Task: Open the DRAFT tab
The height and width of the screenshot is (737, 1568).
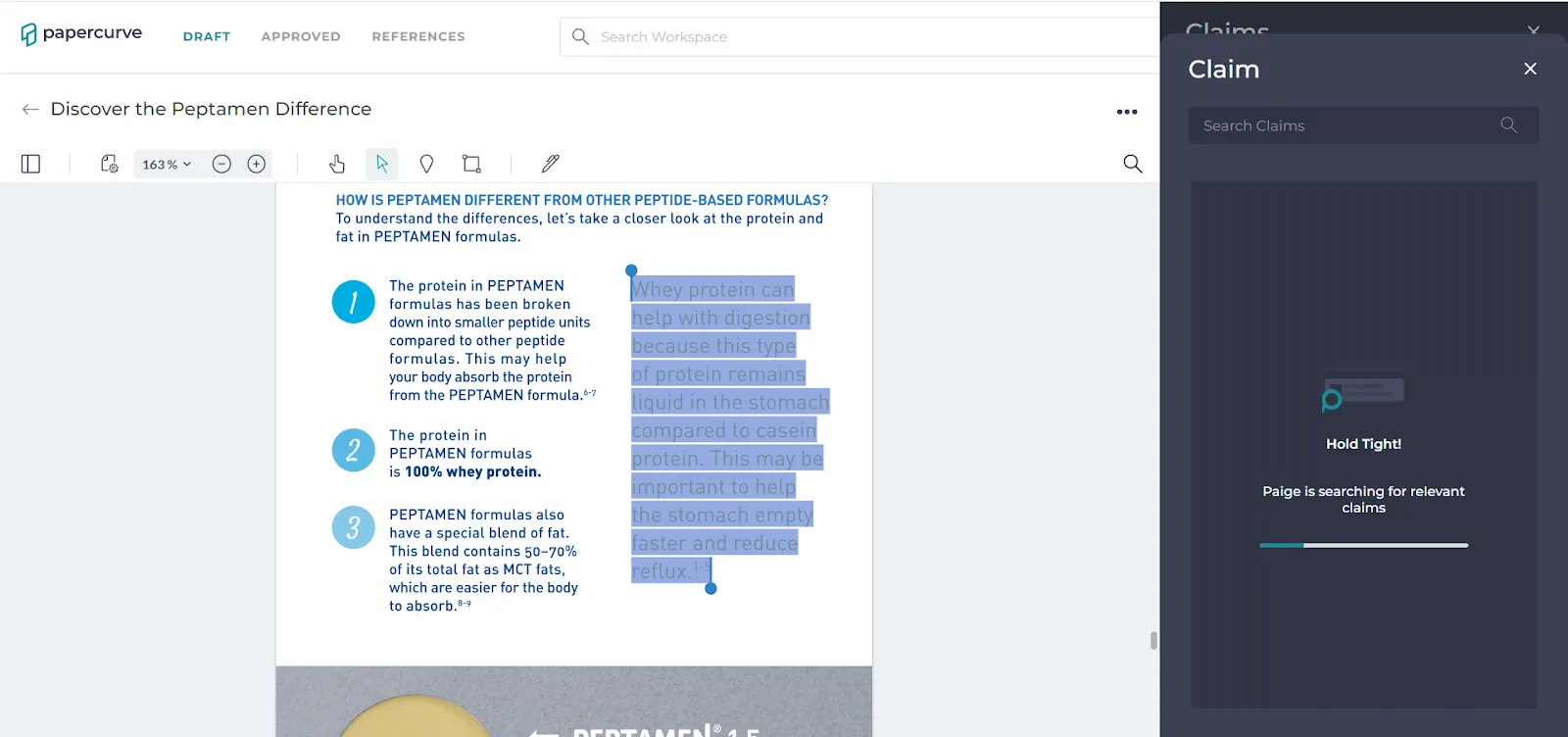Action: 207,36
